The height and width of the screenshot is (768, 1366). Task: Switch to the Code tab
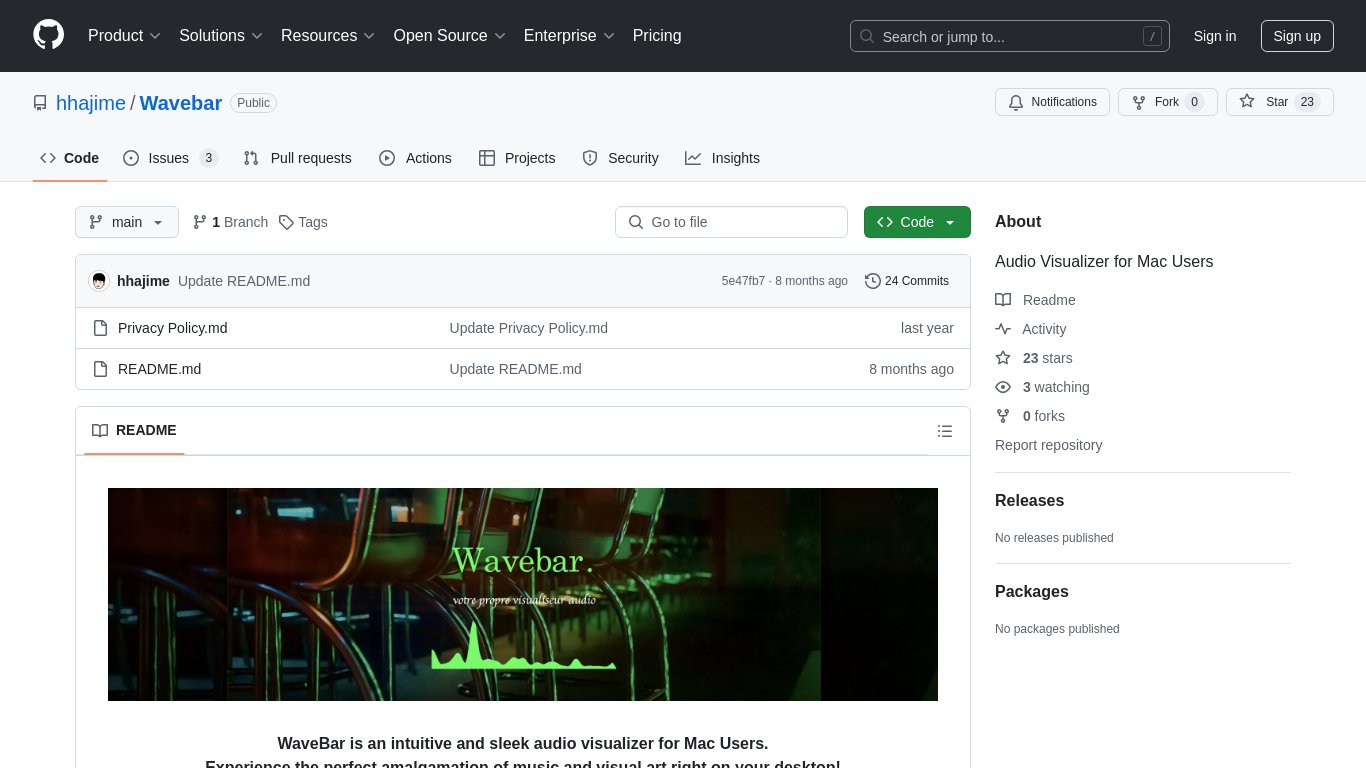(x=70, y=158)
